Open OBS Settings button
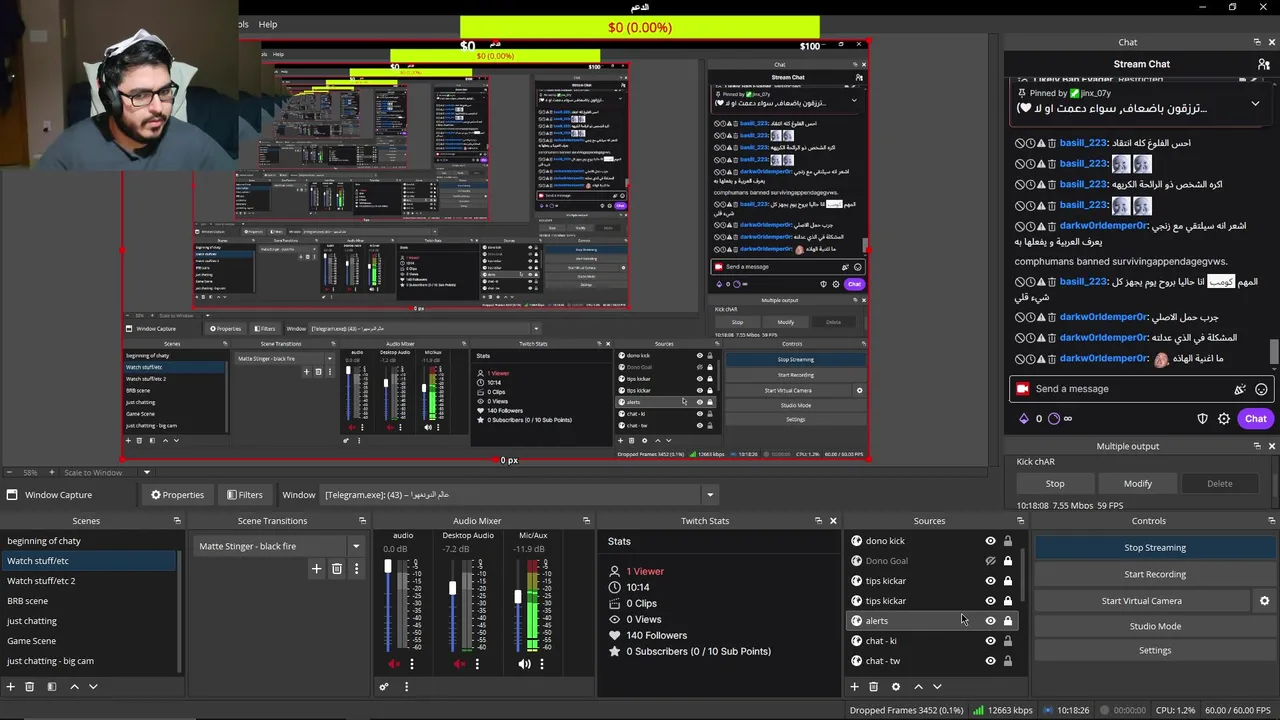1280x720 pixels. click(x=1155, y=650)
